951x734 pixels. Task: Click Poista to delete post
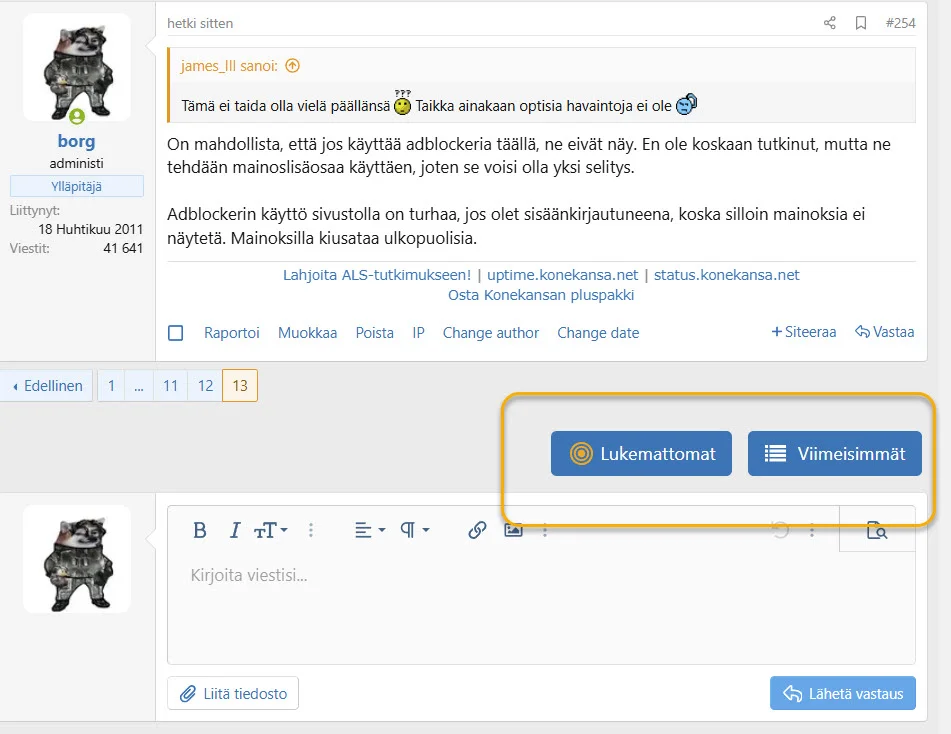point(374,333)
